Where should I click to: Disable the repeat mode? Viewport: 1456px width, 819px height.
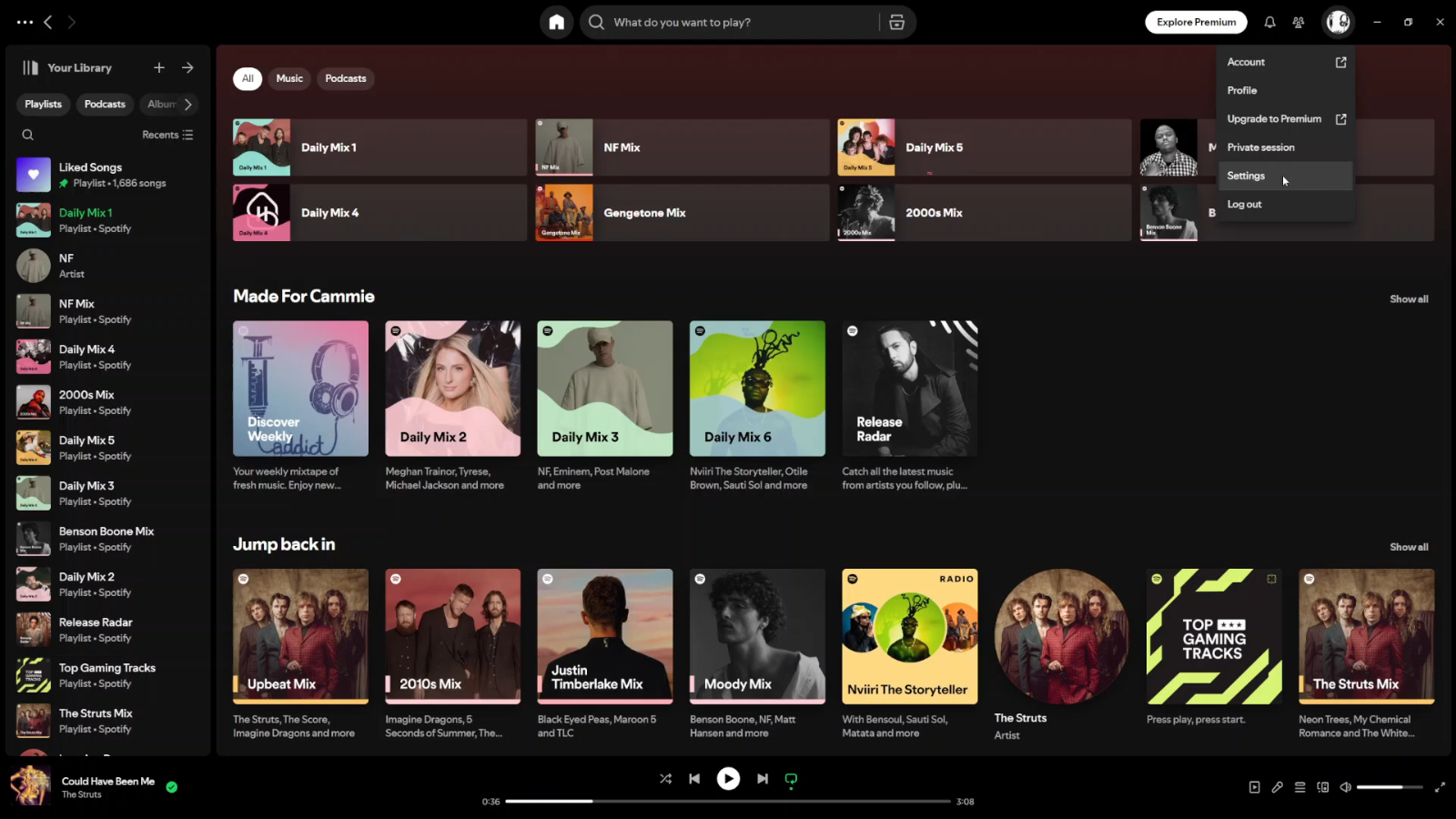(x=791, y=779)
